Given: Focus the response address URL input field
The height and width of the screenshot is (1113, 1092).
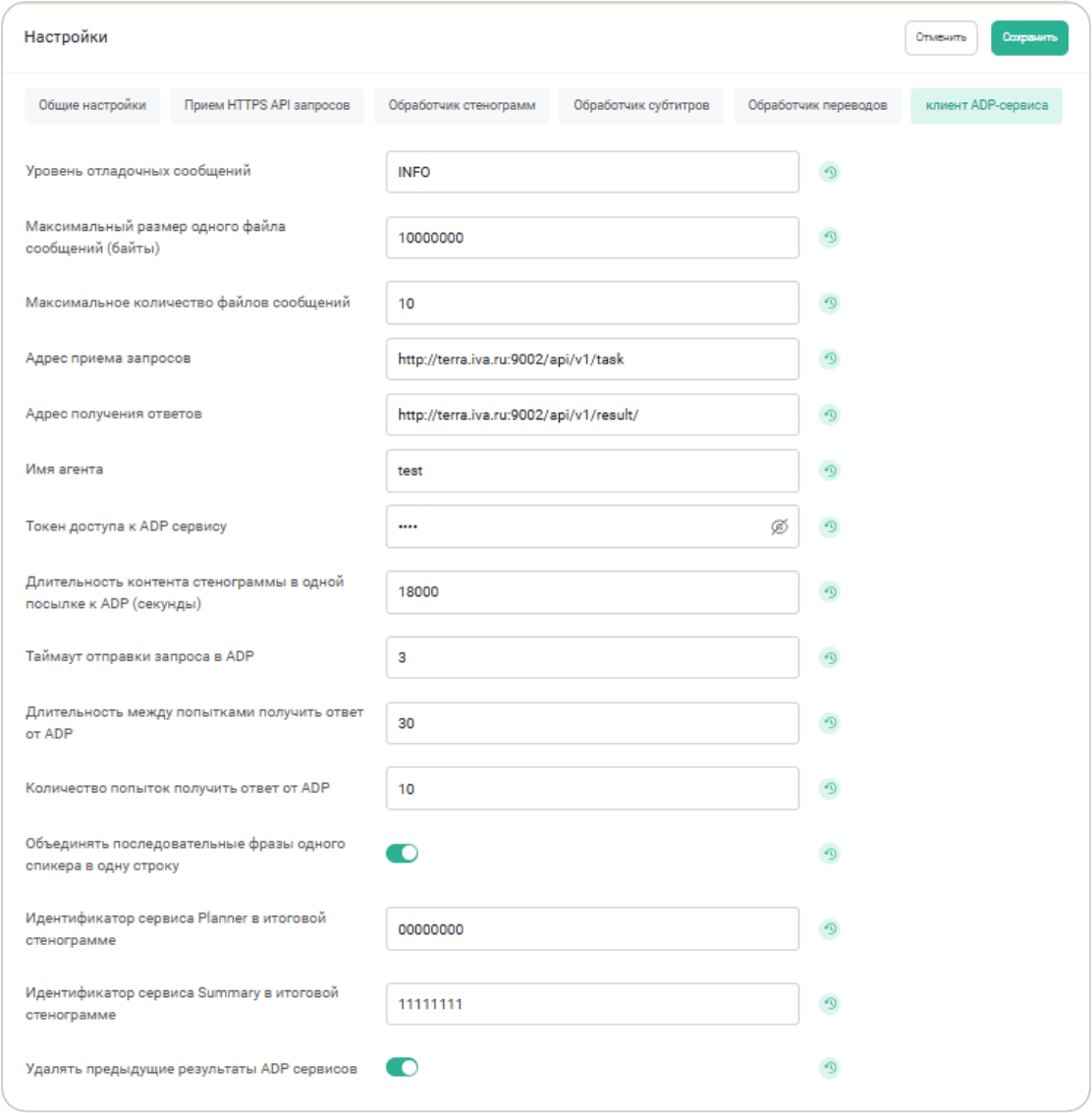Looking at the screenshot, I should 592,415.
